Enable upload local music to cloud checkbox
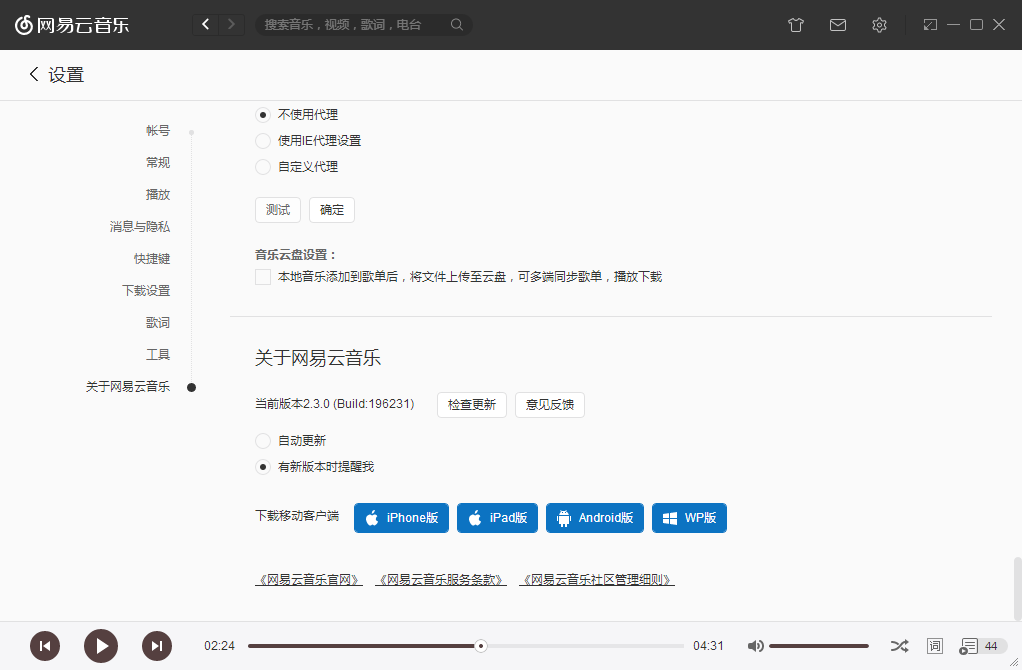This screenshot has height=670, width=1022. tap(263, 277)
